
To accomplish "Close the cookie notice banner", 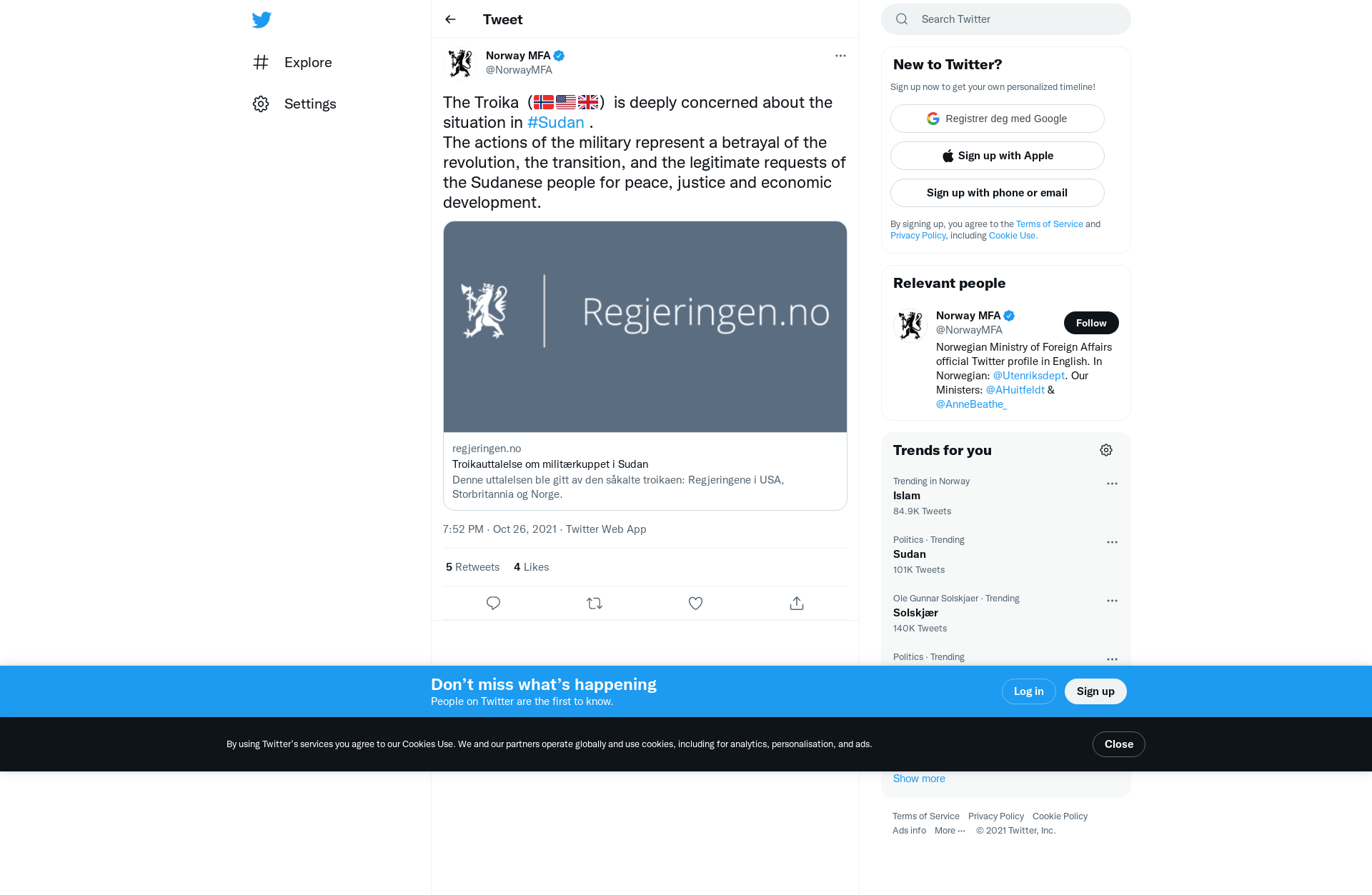I will (x=1118, y=744).
